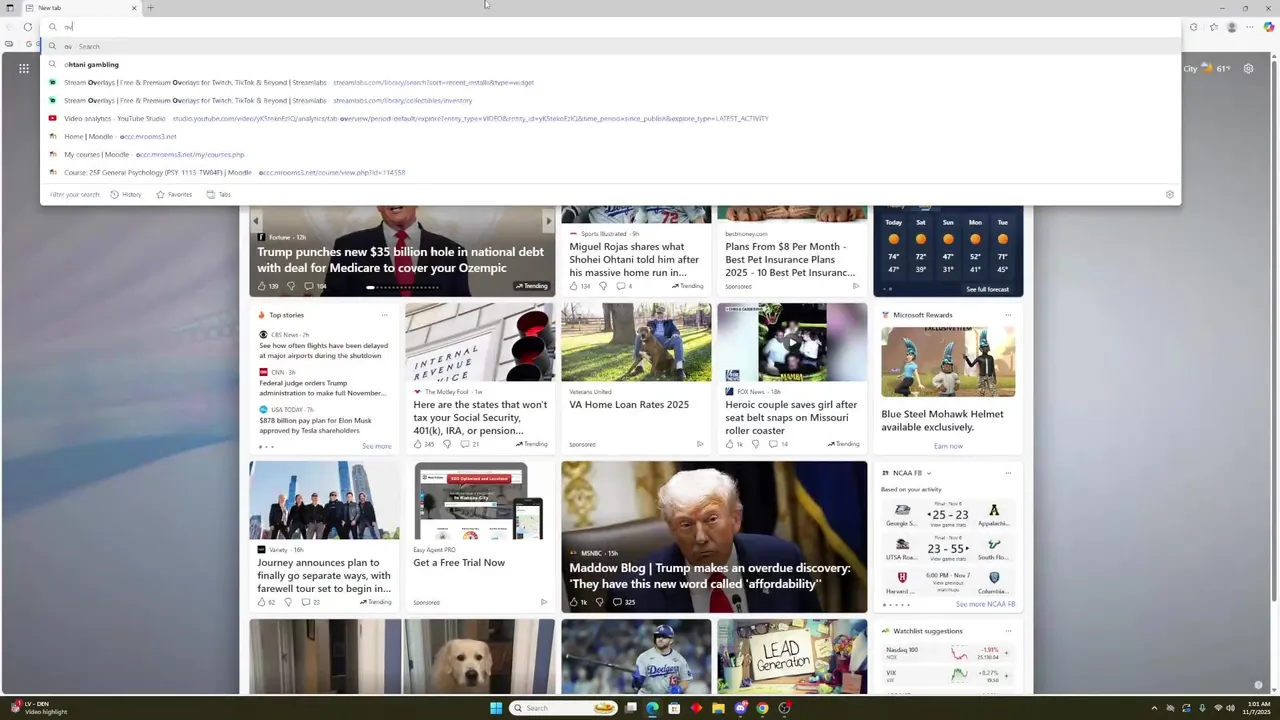Open the Best Pet Insurance Plans ad
The width and height of the screenshot is (1280, 720).
(790, 259)
